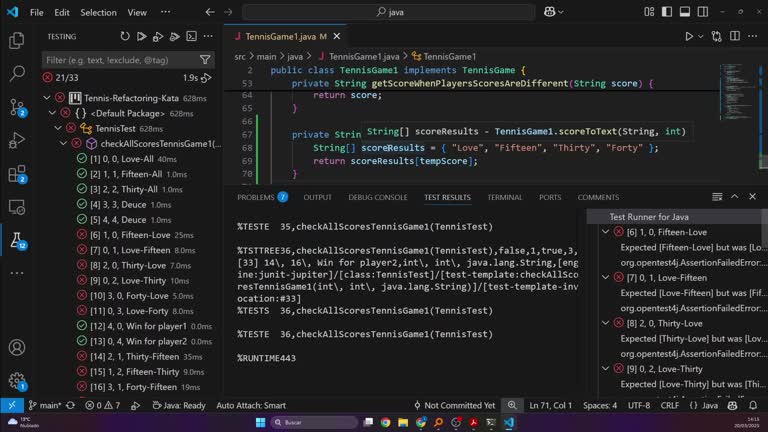
Task: Run Java file with editor play button
Action: (689, 36)
